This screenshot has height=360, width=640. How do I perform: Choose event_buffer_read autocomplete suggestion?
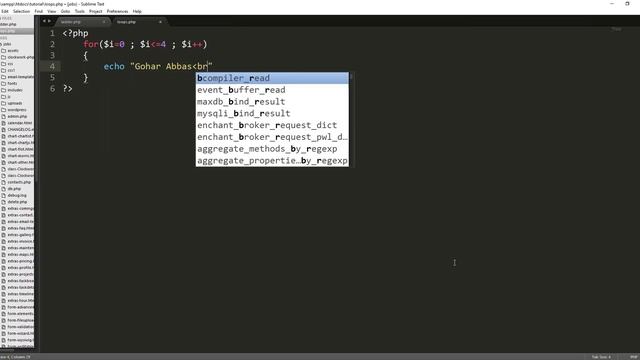tap(272, 90)
